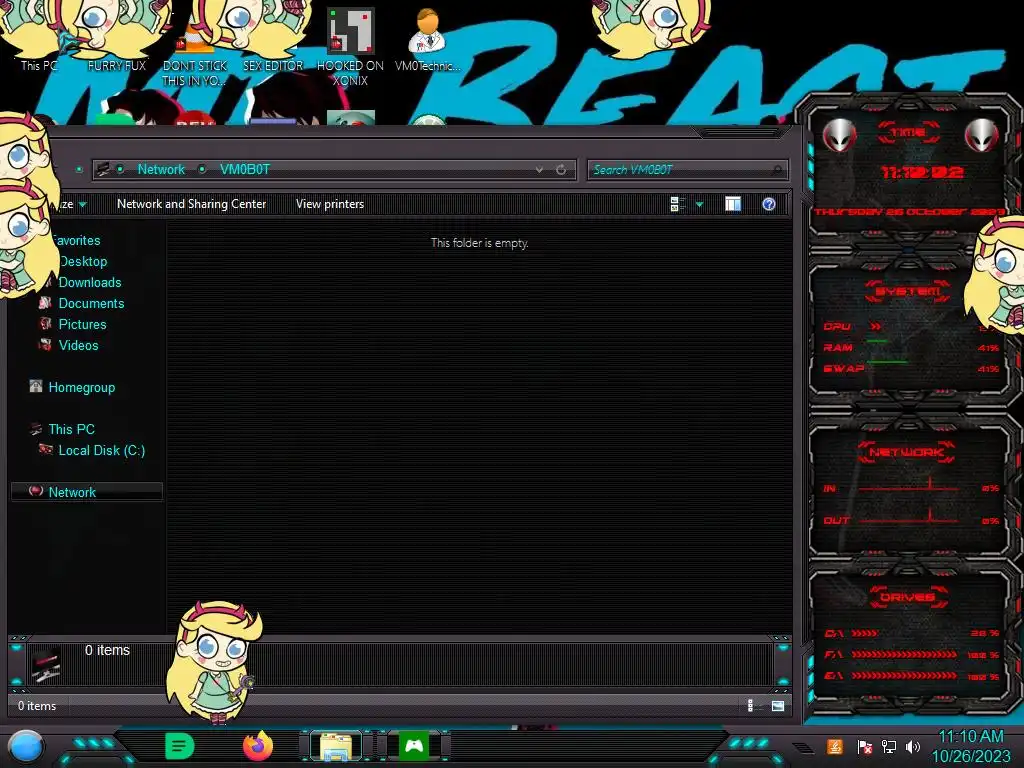
Task: Click the network connection tray icon
Action: pyautogui.click(x=889, y=746)
